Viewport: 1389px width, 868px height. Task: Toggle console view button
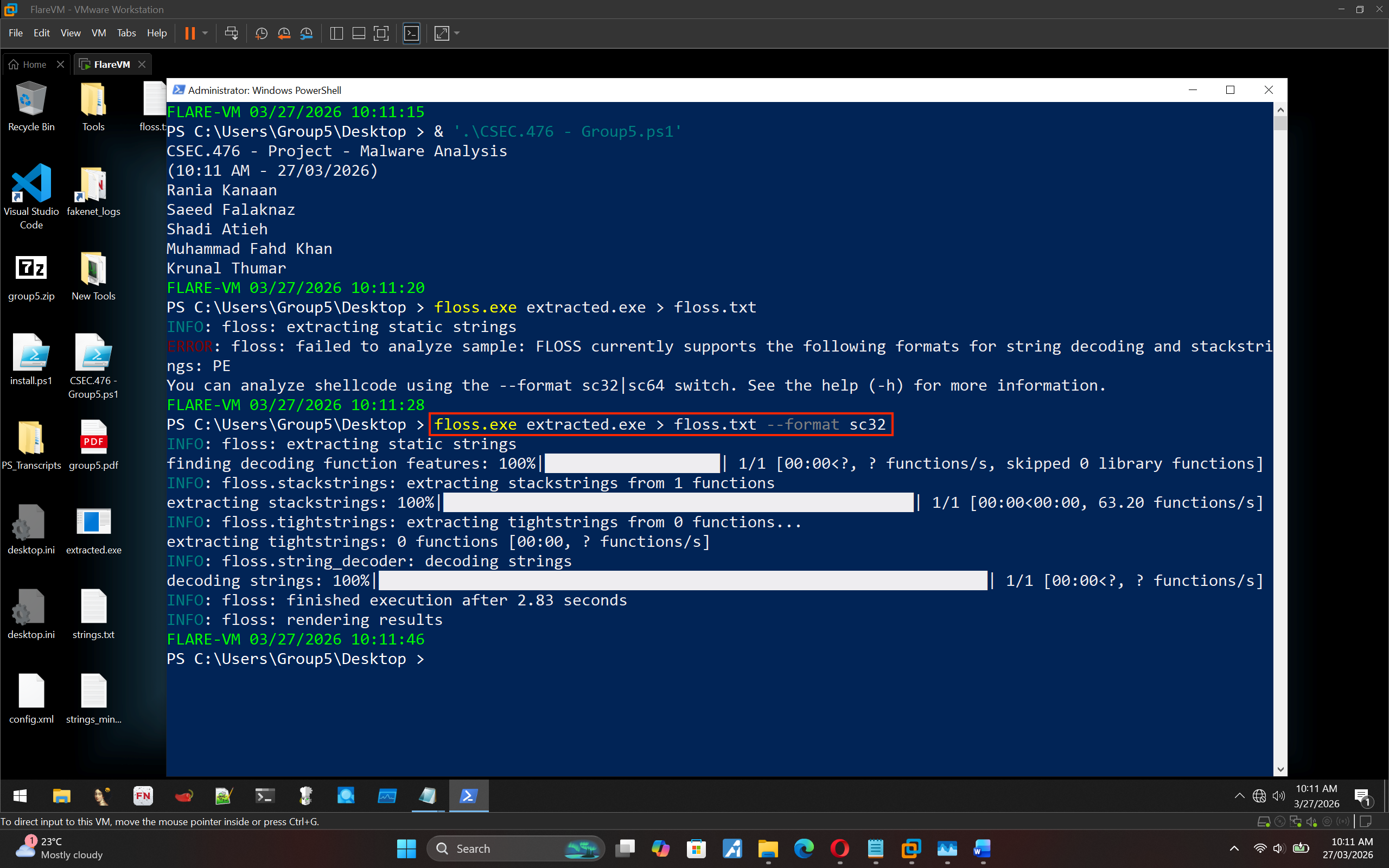tap(411, 33)
